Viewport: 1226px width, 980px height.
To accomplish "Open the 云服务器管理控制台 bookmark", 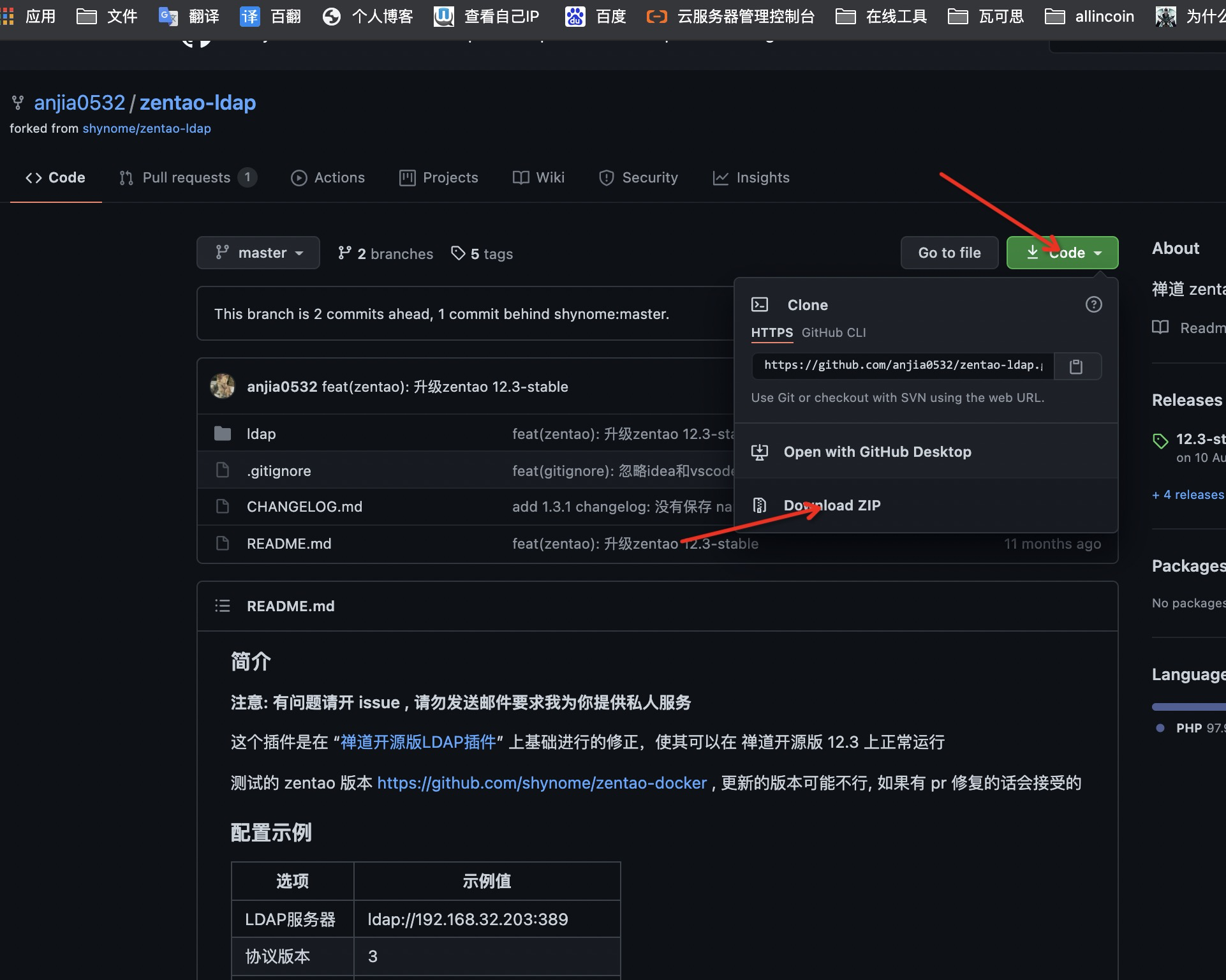I will [730, 16].
